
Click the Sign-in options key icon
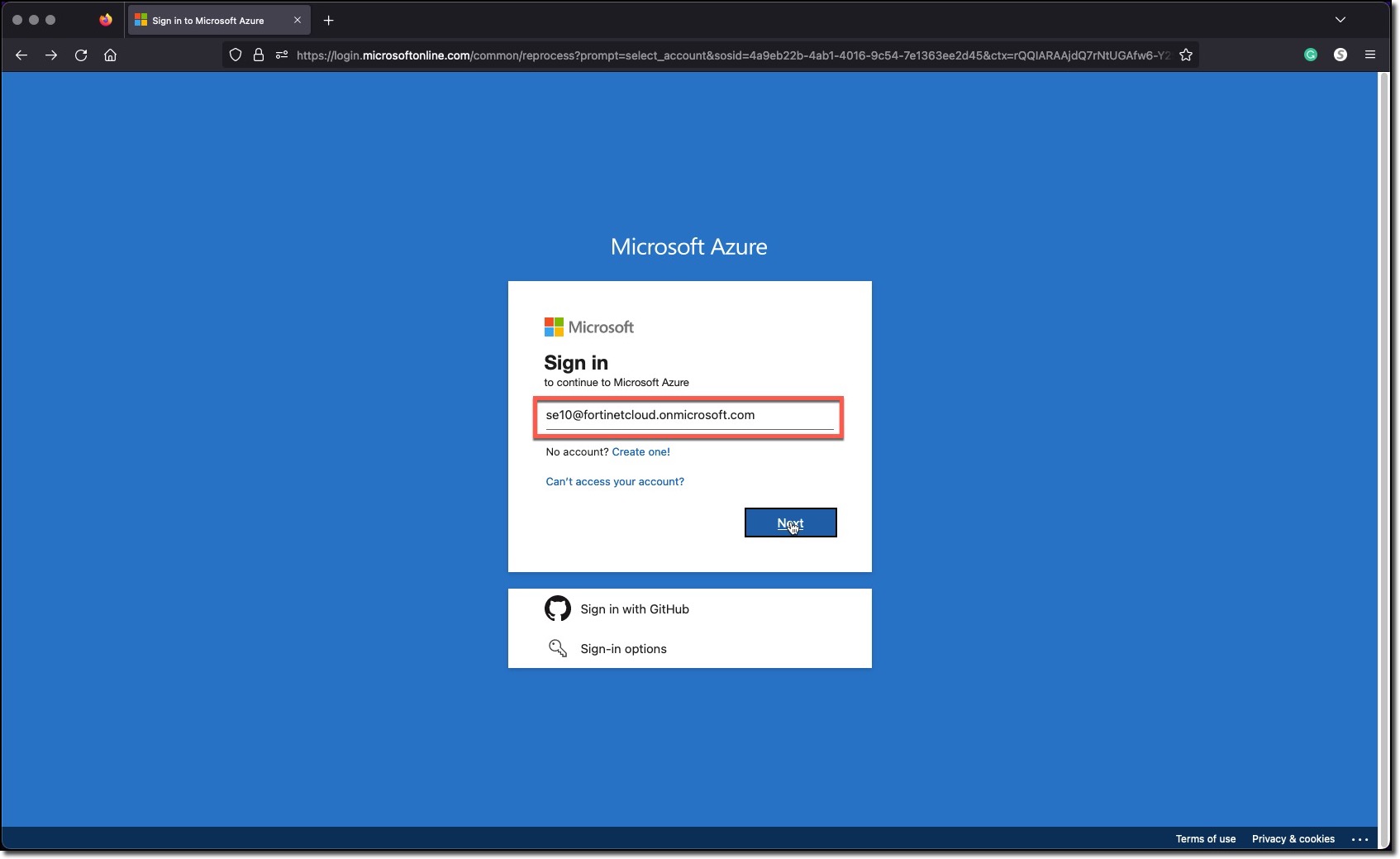558,648
